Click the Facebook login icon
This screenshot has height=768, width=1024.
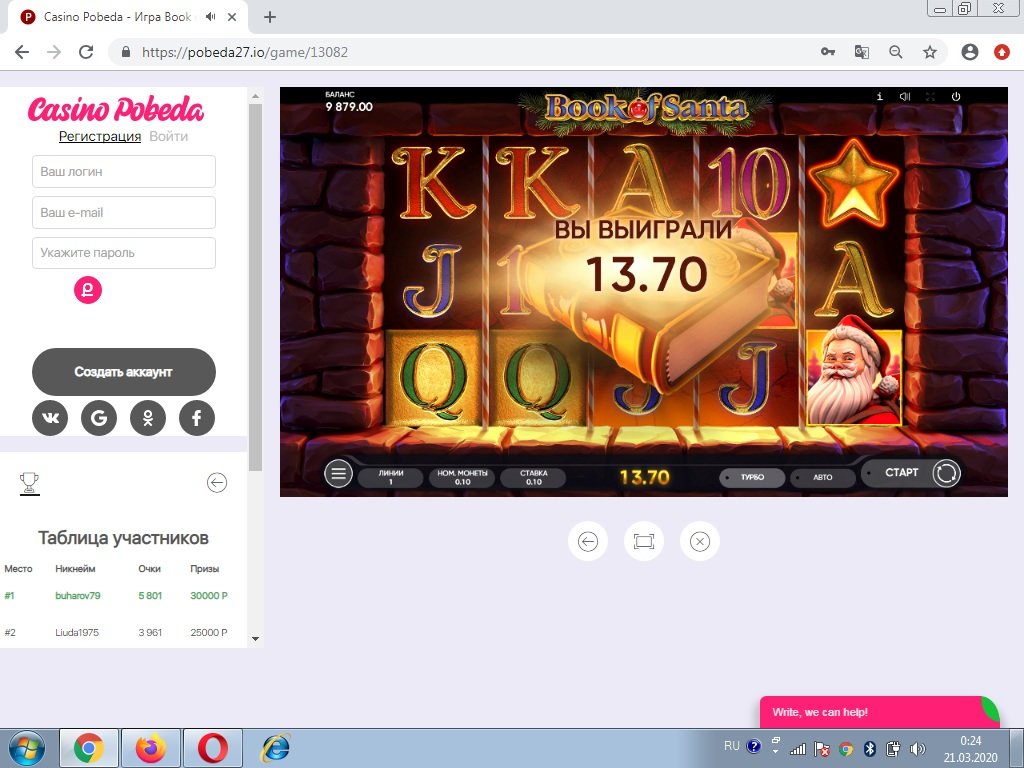pos(197,418)
